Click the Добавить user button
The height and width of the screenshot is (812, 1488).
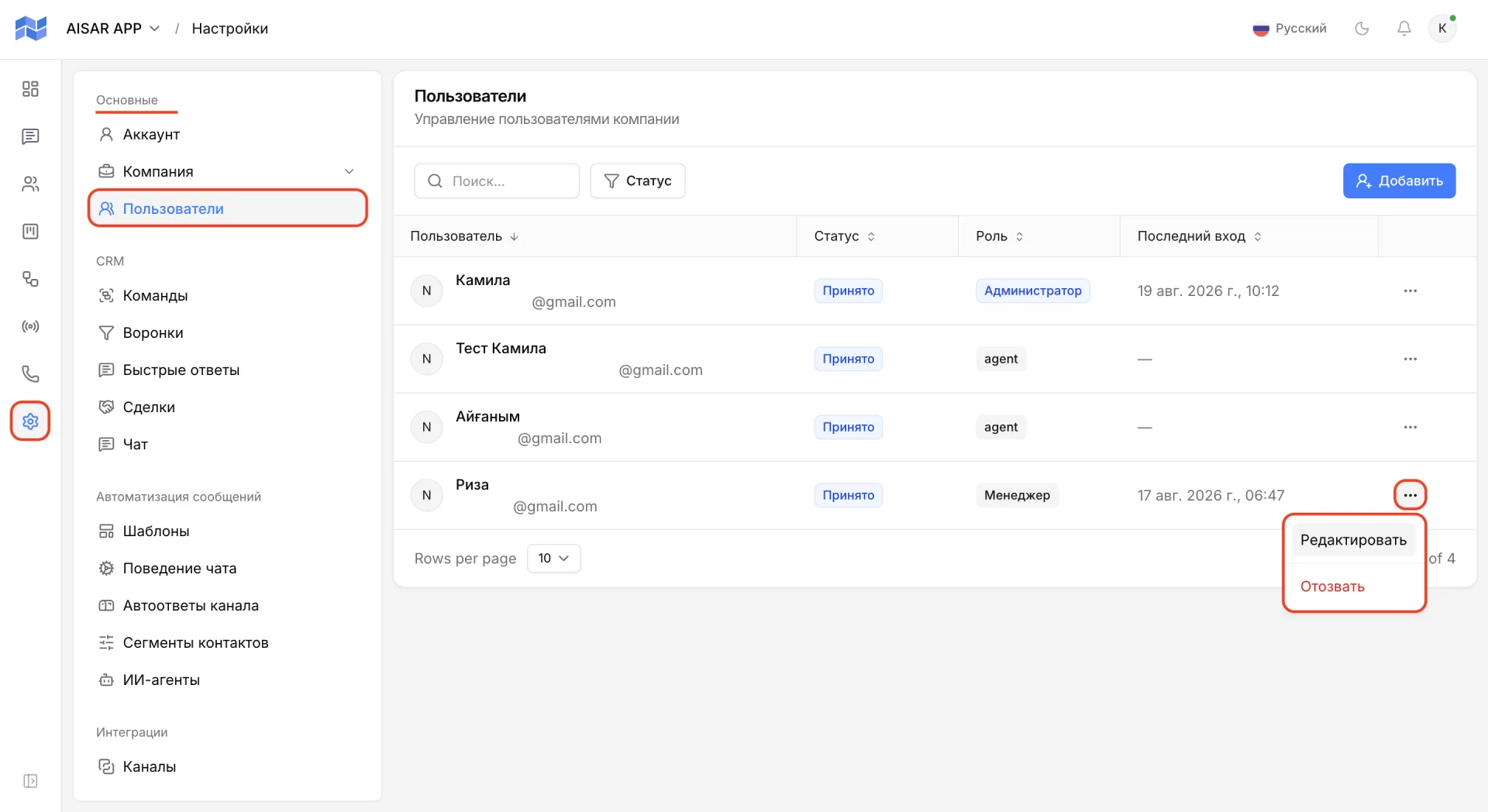point(1399,181)
